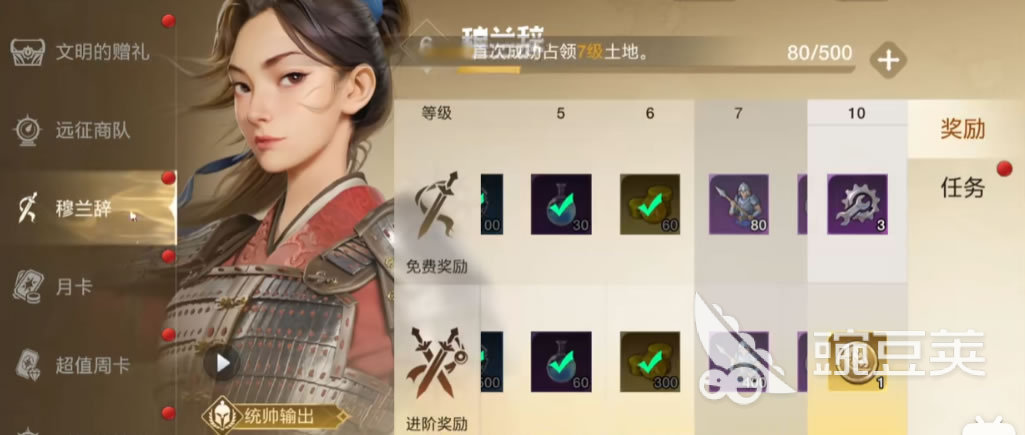
Task: Click the 进阶奖励 crossed swords icon
Action: pyautogui.click(x=437, y=364)
